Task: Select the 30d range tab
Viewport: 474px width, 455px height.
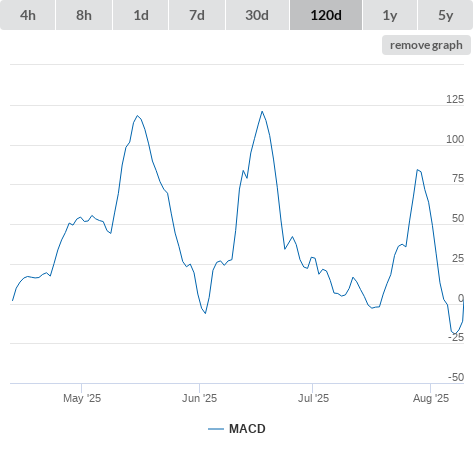Action: click(x=257, y=15)
